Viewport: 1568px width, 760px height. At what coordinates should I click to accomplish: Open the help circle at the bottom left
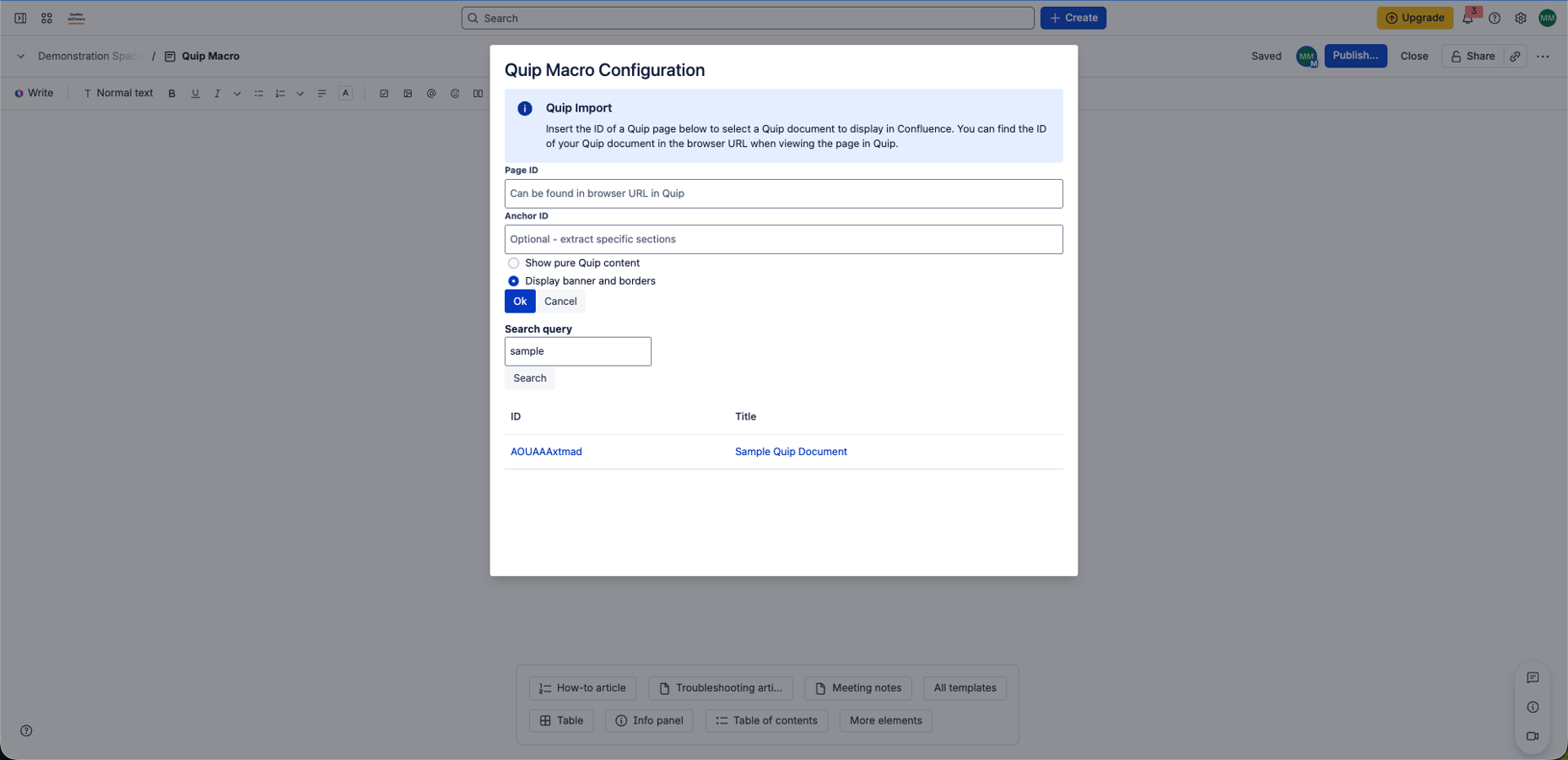(x=26, y=731)
